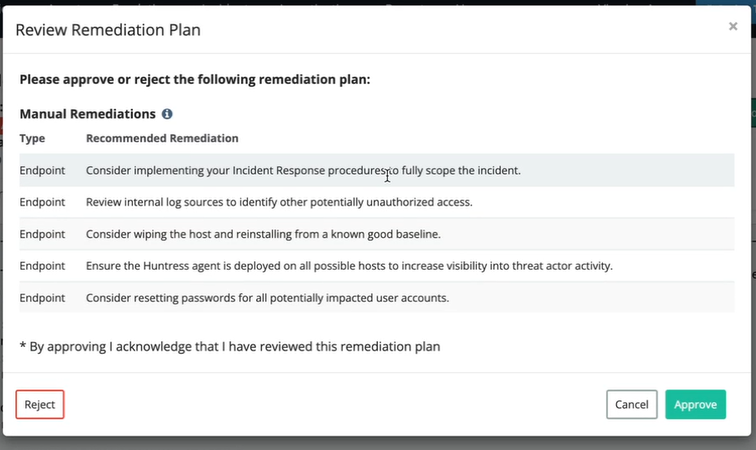Reject the remediation plan

click(40, 404)
